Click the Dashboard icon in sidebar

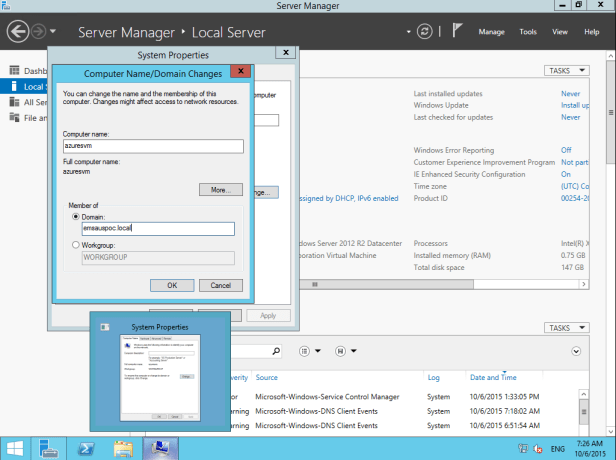click(x=15, y=71)
